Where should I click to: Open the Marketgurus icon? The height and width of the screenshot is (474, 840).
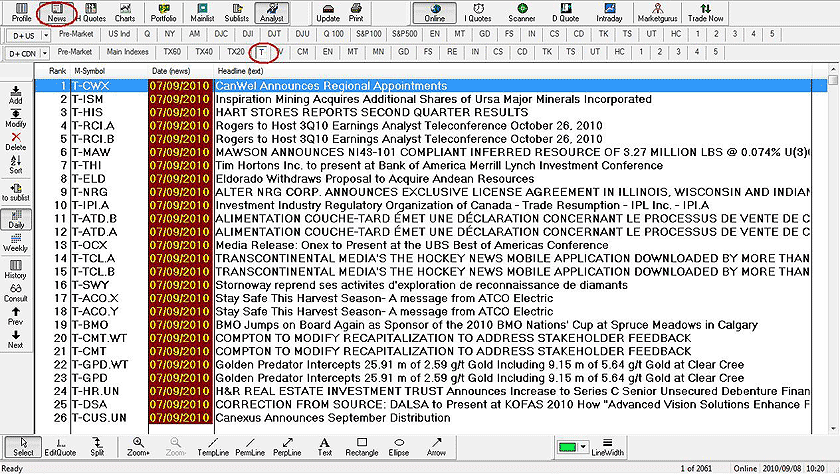pos(657,13)
